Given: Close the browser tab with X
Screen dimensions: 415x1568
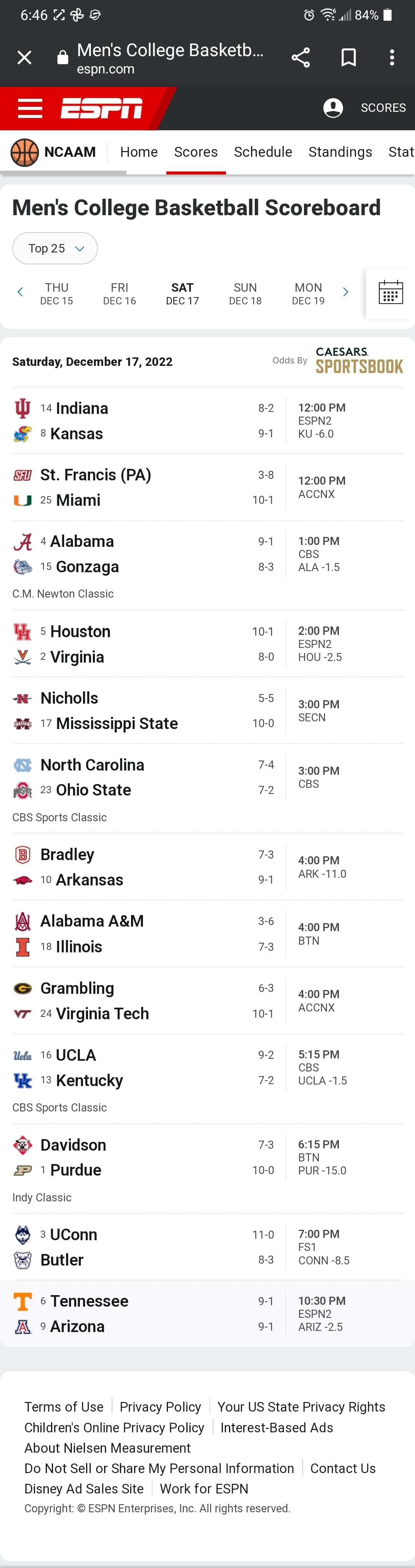Looking at the screenshot, I should [x=24, y=57].
